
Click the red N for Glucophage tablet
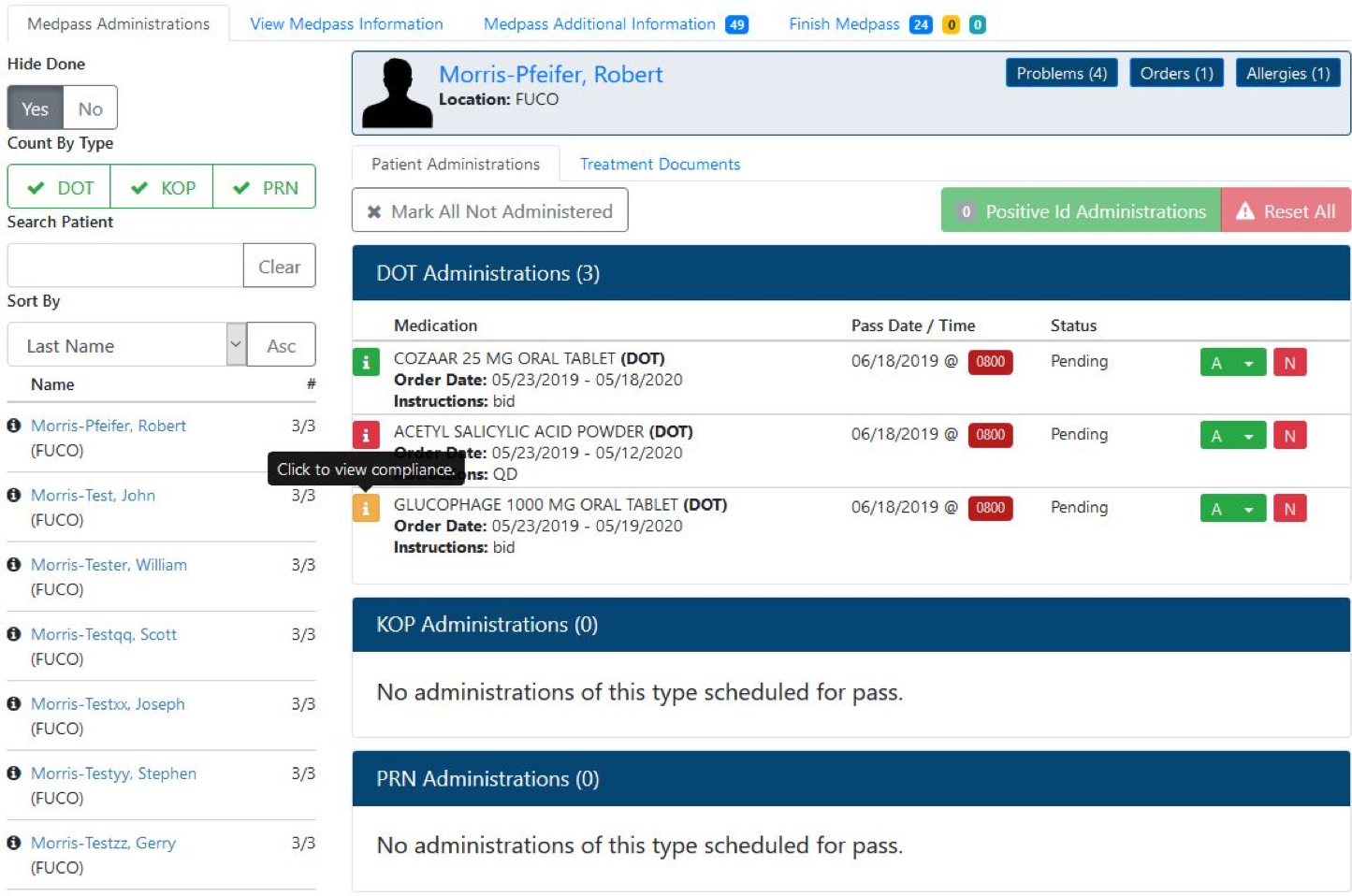point(1289,508)
